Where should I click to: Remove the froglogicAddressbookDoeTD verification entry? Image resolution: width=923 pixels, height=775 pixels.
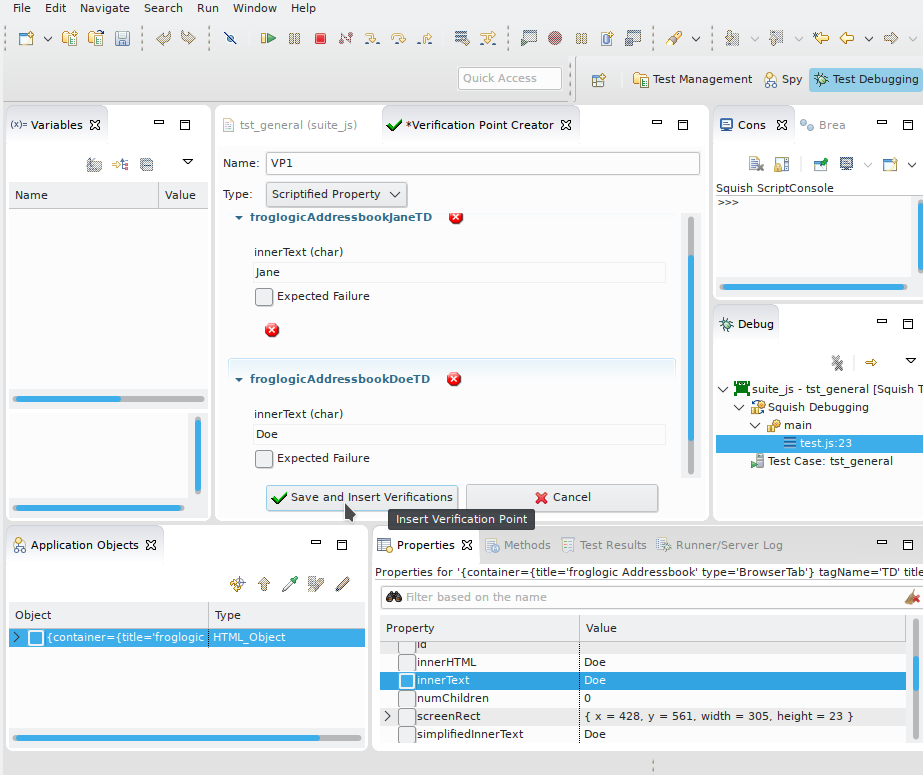click(x=454, y=379)
